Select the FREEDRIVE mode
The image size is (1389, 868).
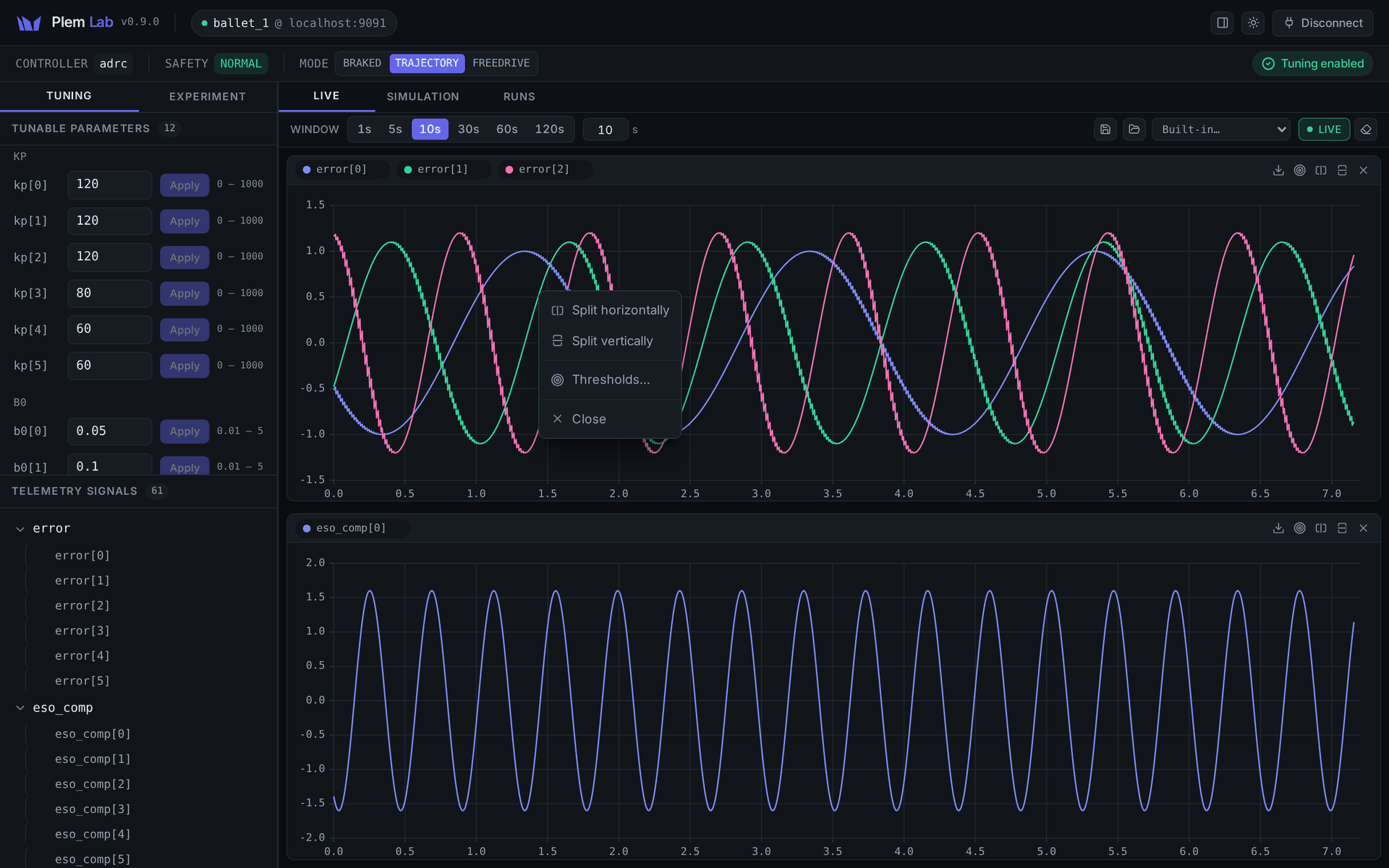click(x=501, y=64)
